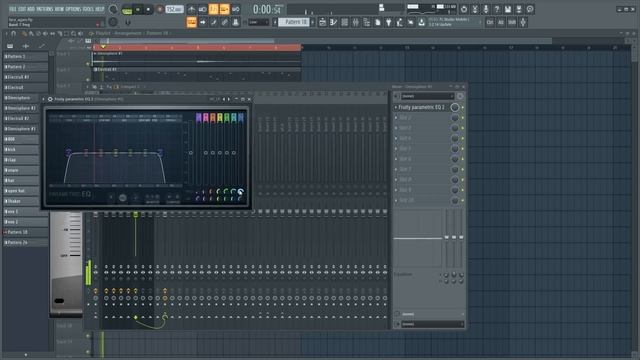The width and height of the screenshot is (640, 360).
Task: Toggle the highlighted blend recording icon
Action: [x=224, y=9]
